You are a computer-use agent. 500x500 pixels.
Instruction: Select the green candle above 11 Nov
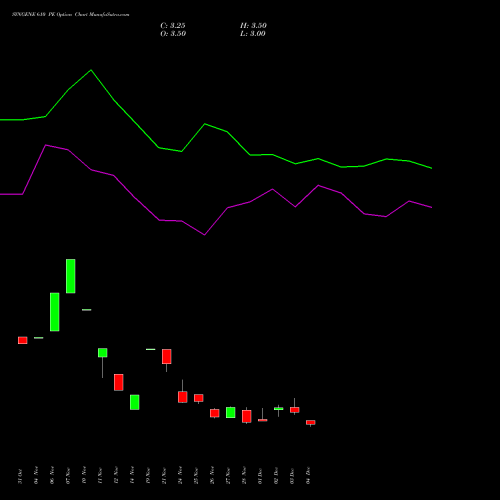(x=103, y=353)
